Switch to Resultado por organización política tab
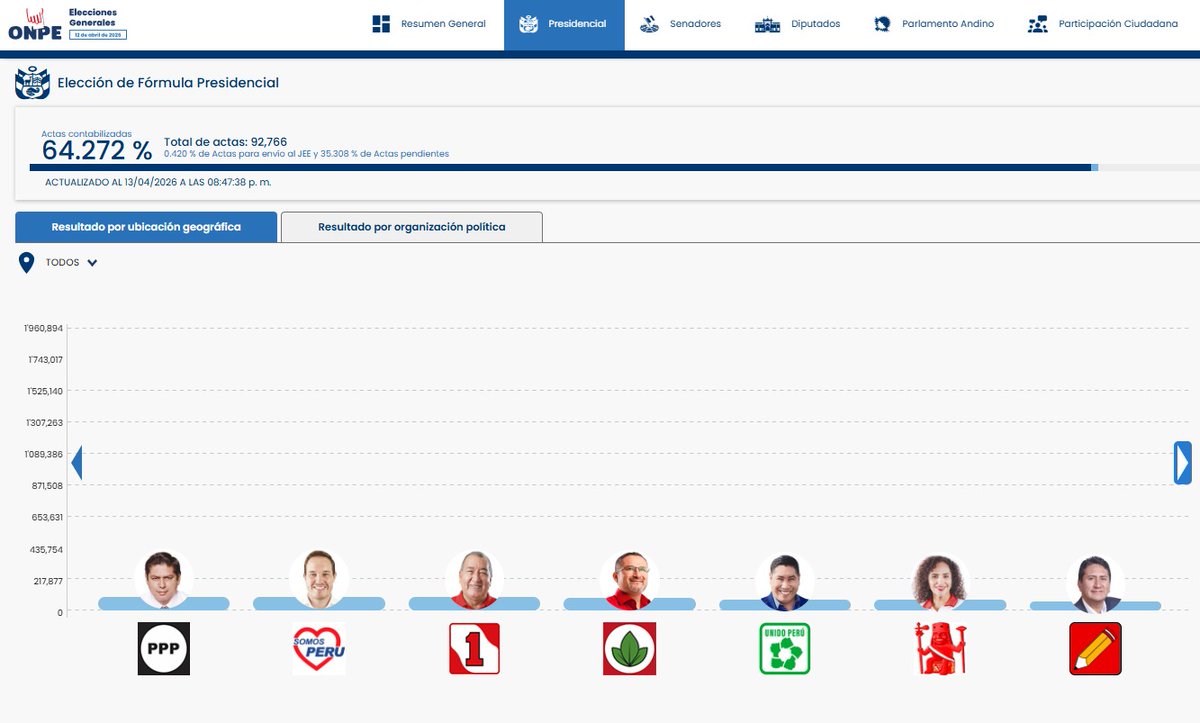This screenshot has height=723, width=1200. (411, 227)
